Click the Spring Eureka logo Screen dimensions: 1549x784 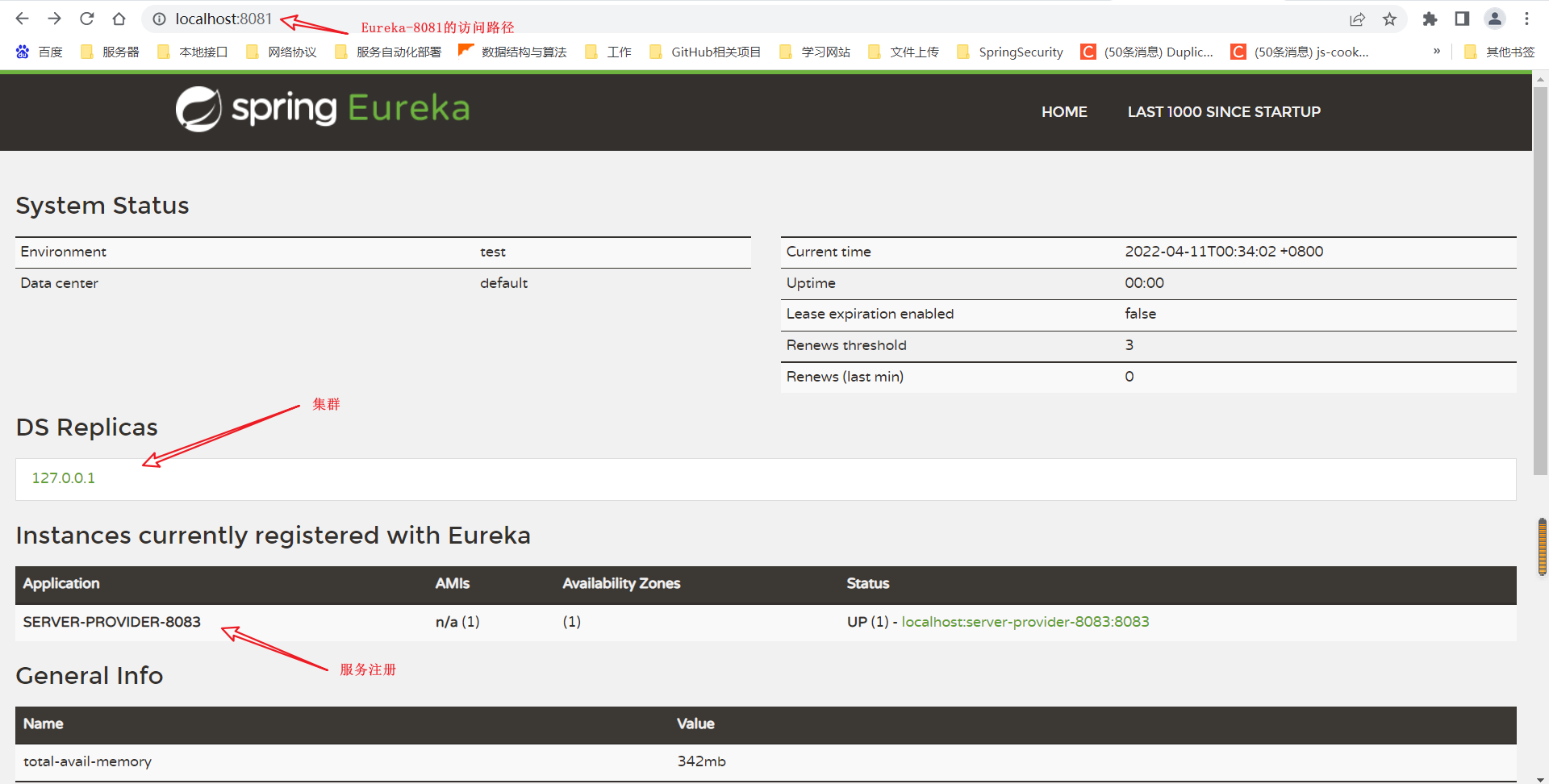(323, 109)
